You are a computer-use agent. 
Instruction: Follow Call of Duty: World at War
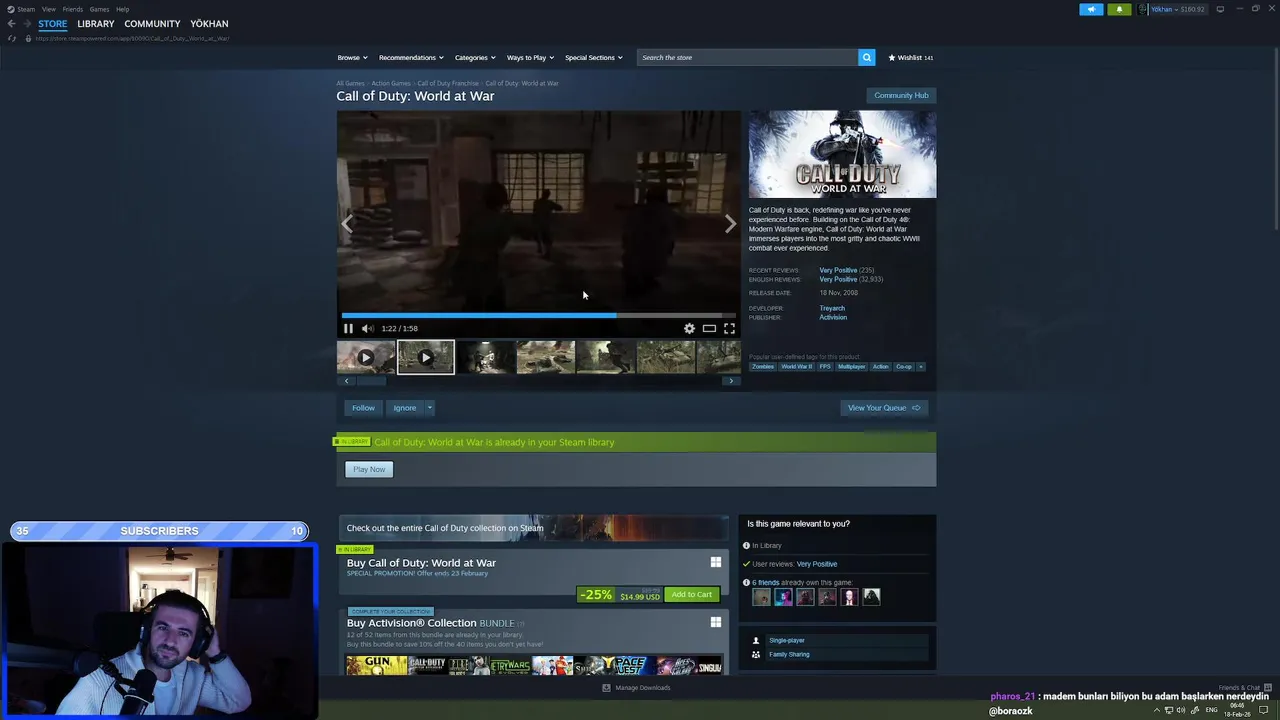(x=363, y=407)
